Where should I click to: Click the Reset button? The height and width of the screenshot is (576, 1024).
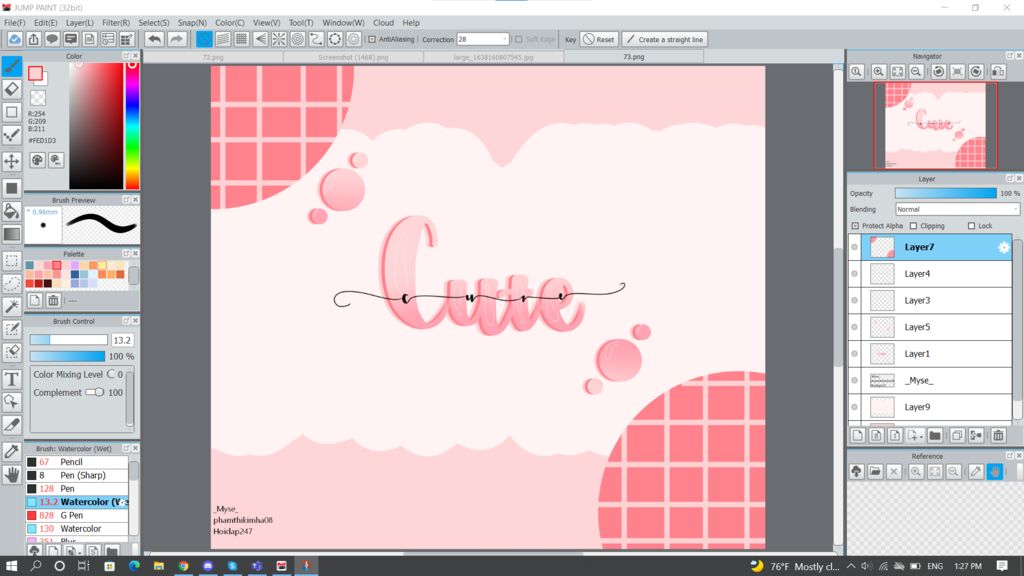click(x=598, y=39)
